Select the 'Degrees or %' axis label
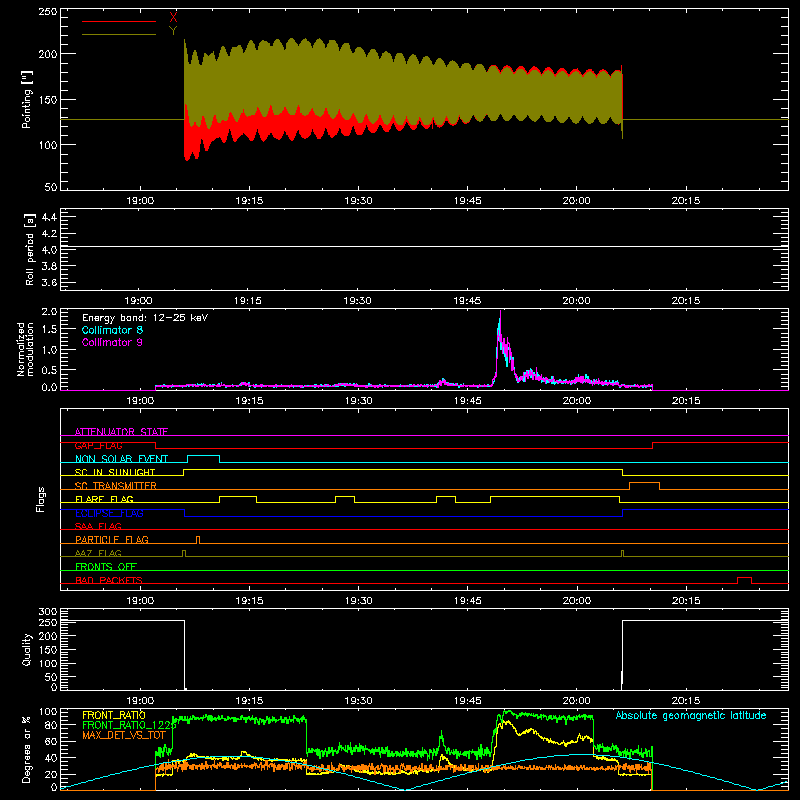The image size is (800, 800). [27, 749]
